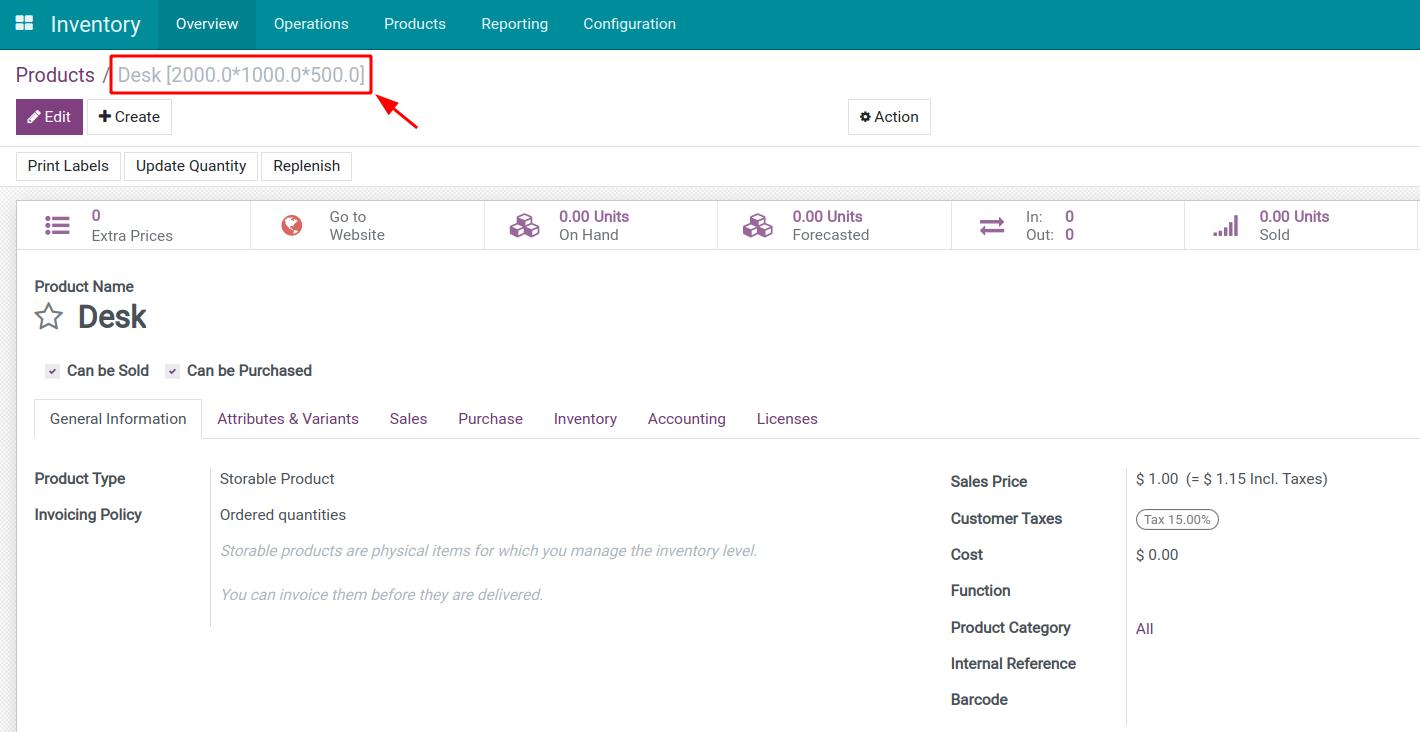Click the Edit button

49,117
